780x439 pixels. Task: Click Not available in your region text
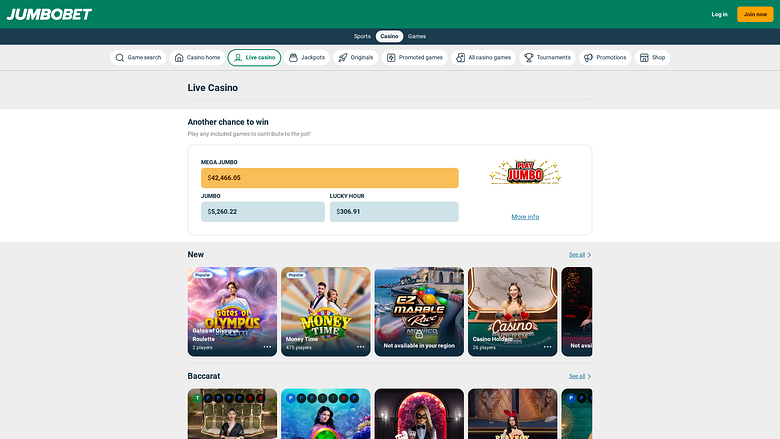pyautogui.click(x=419, y=346)
